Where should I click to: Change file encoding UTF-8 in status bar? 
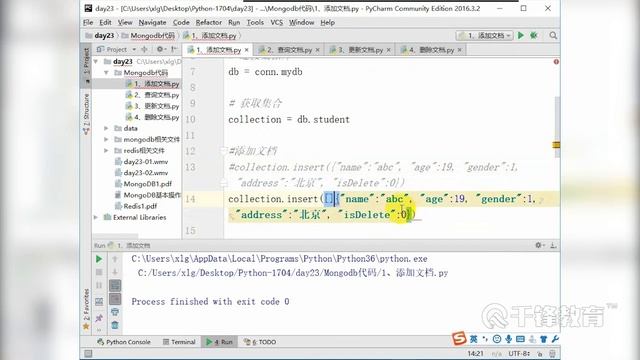519,353
